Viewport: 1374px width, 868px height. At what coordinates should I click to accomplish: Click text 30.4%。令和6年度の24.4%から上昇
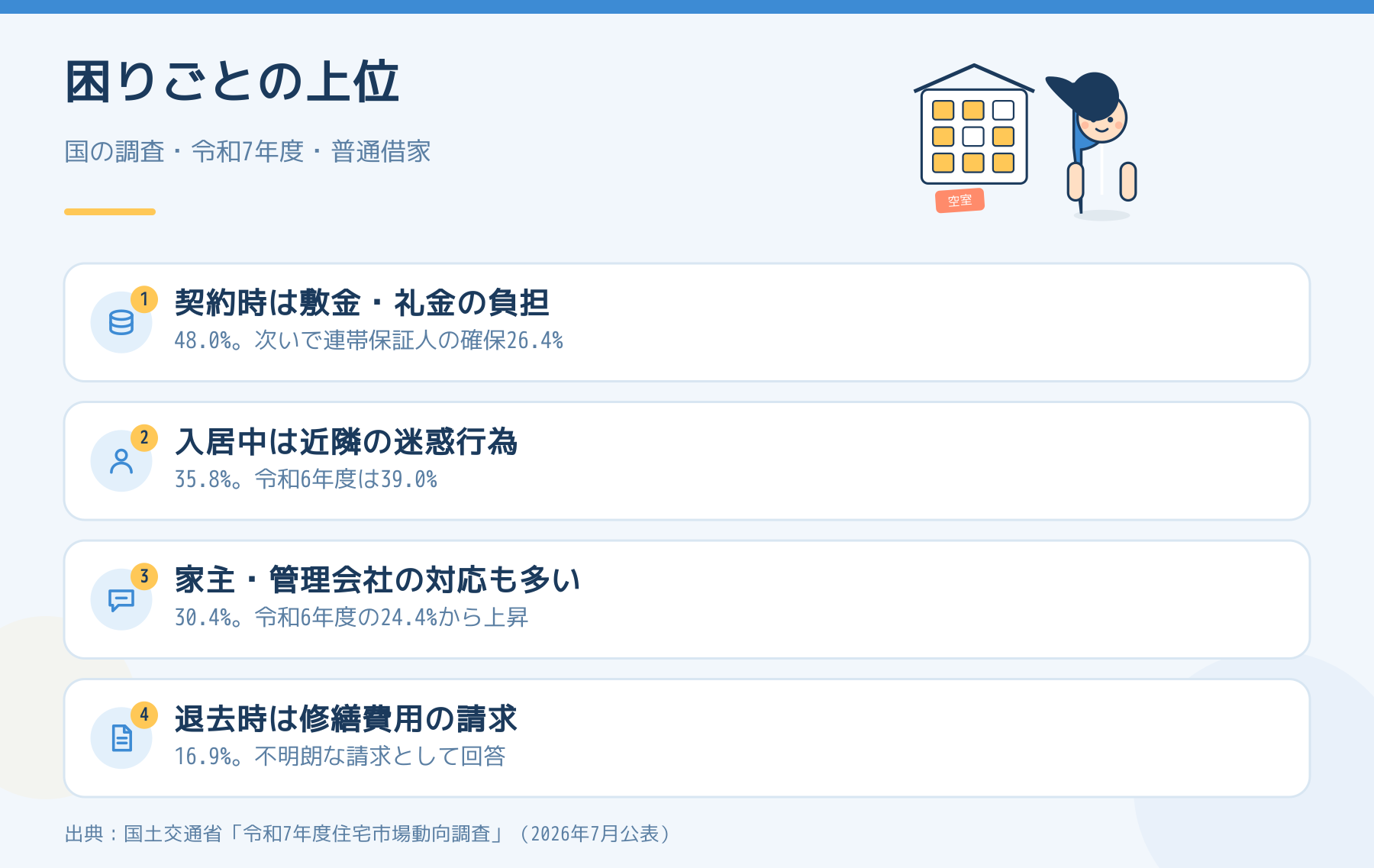(x=351, y=618)
